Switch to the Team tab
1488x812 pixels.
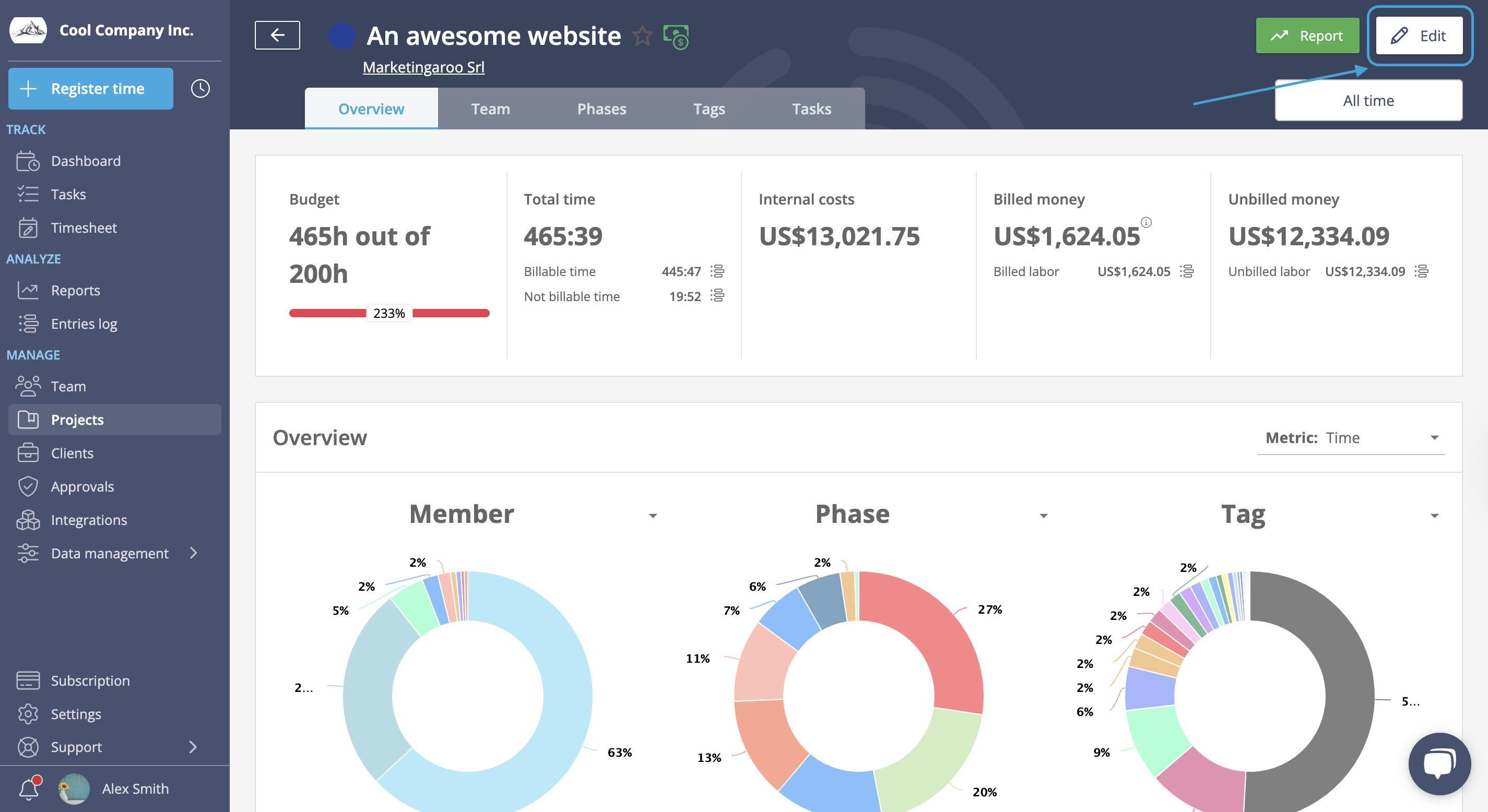490,109
